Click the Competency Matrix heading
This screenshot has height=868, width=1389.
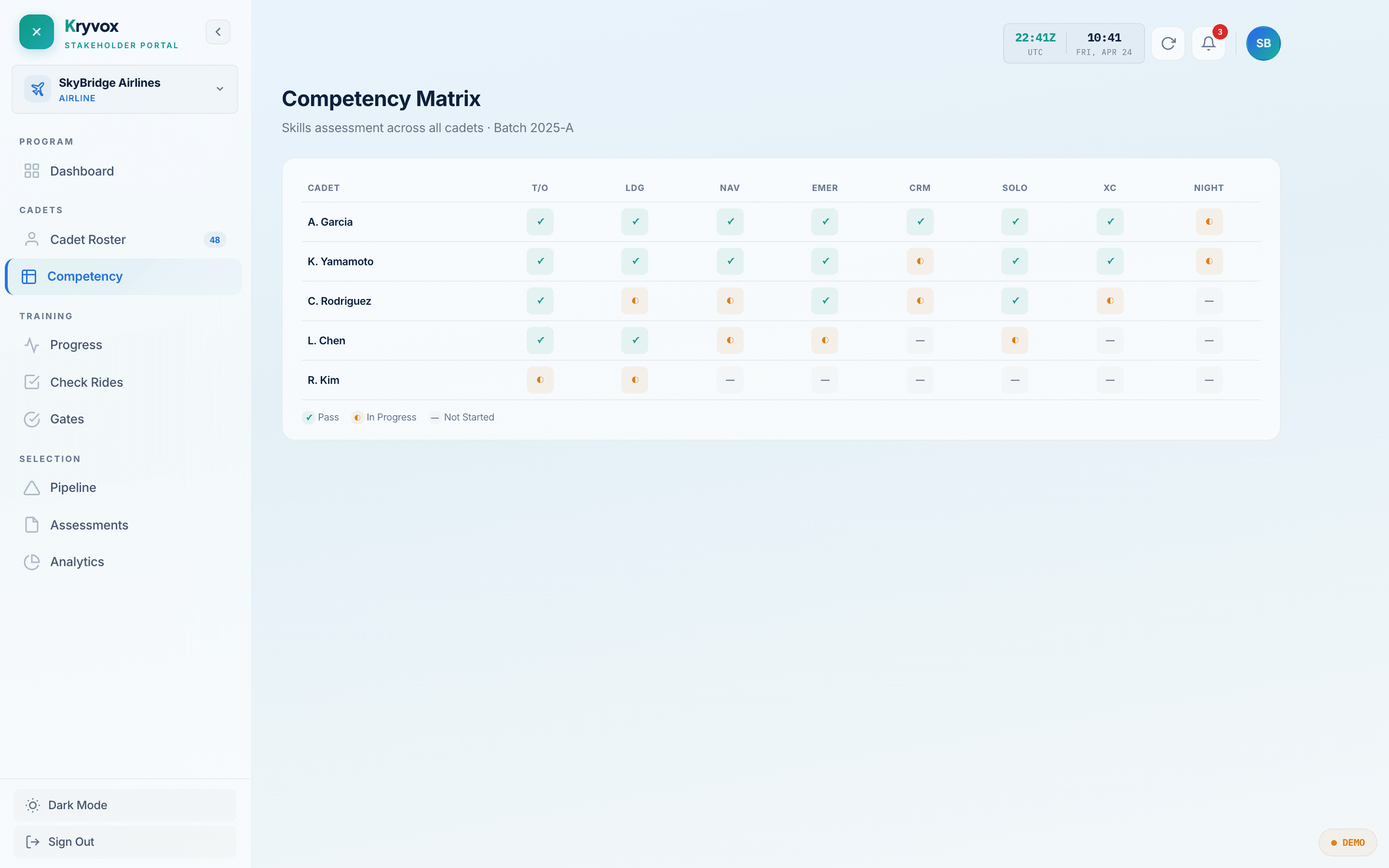coord(381,99)
